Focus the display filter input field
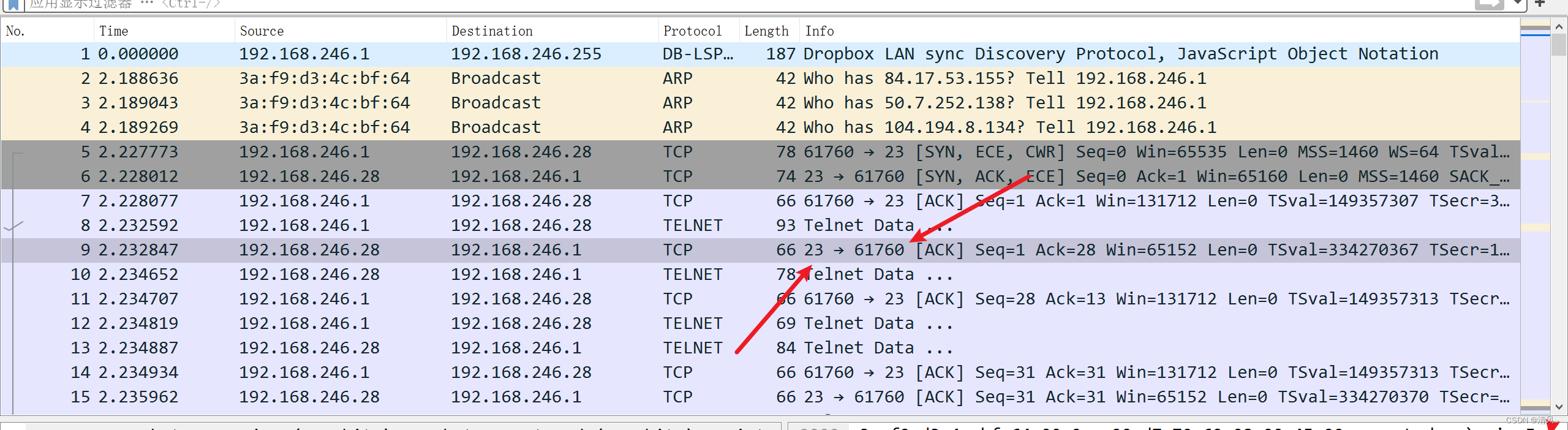This screenshot has height=430, width=1568. click(747, 4)
